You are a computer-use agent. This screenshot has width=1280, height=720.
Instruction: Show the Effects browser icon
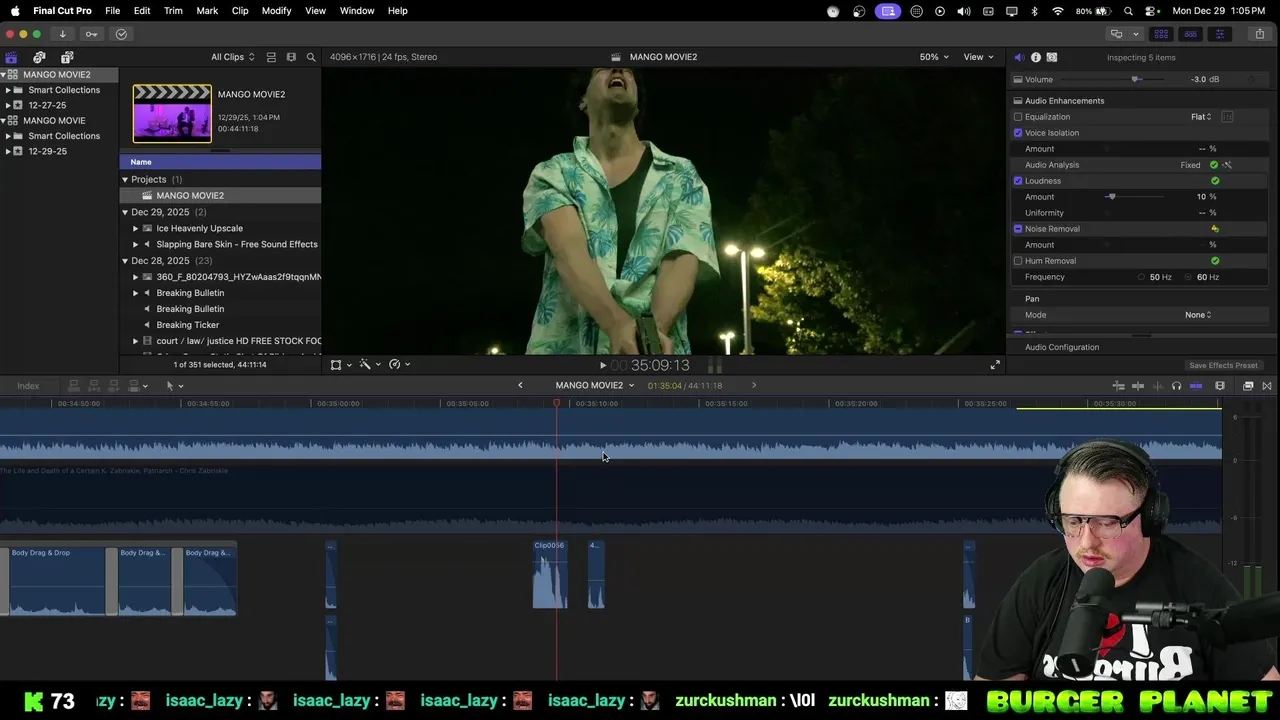1248,386
